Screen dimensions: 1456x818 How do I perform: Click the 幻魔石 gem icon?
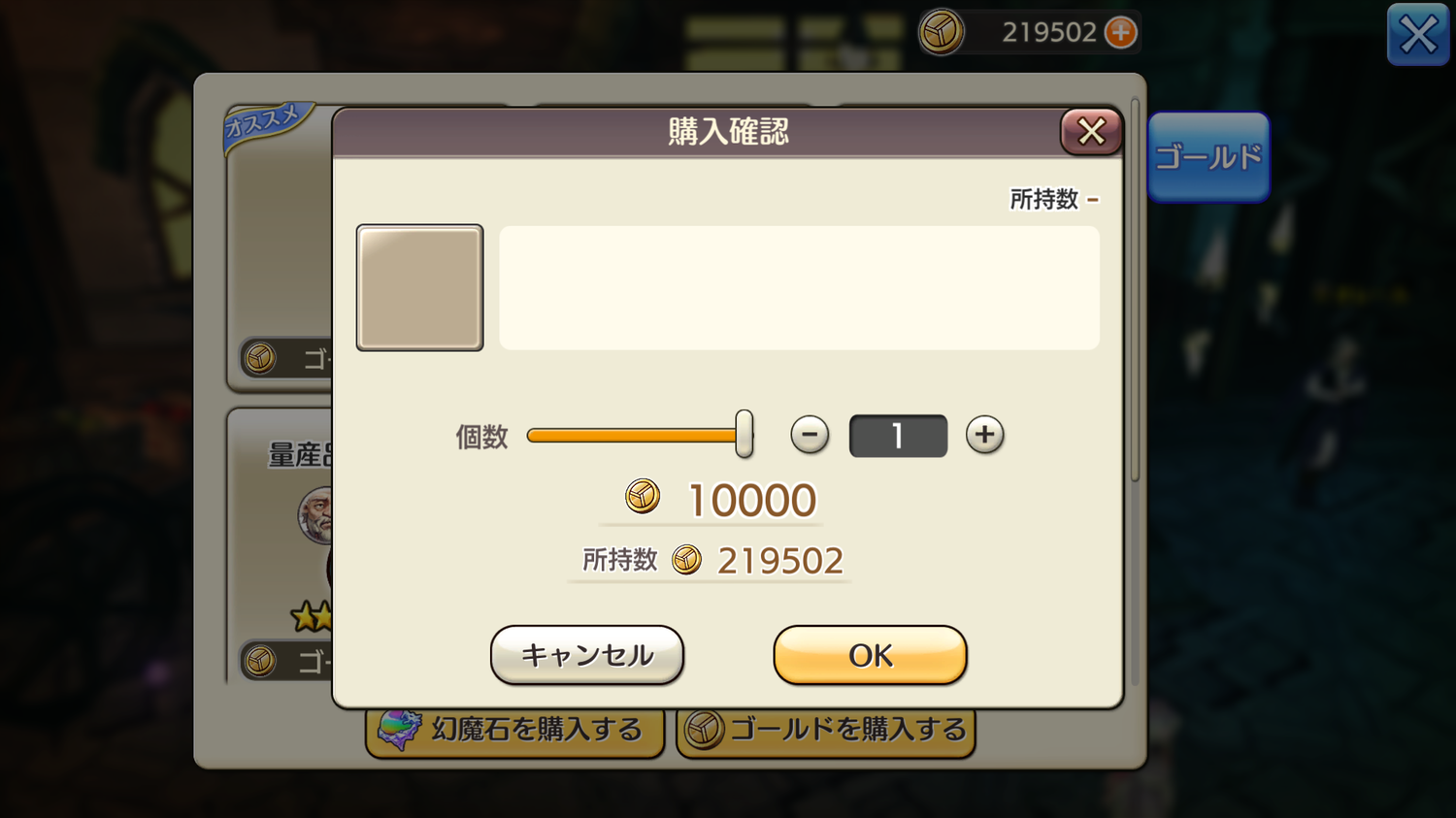click(x=399, y=730)
